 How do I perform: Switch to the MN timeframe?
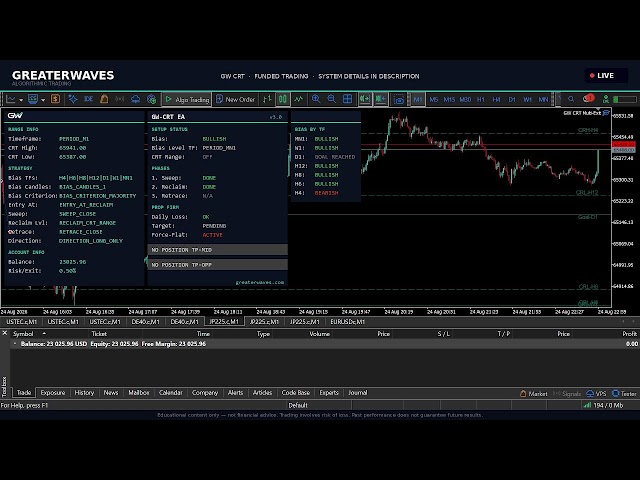pyautogui.click(x=543, y=99)
